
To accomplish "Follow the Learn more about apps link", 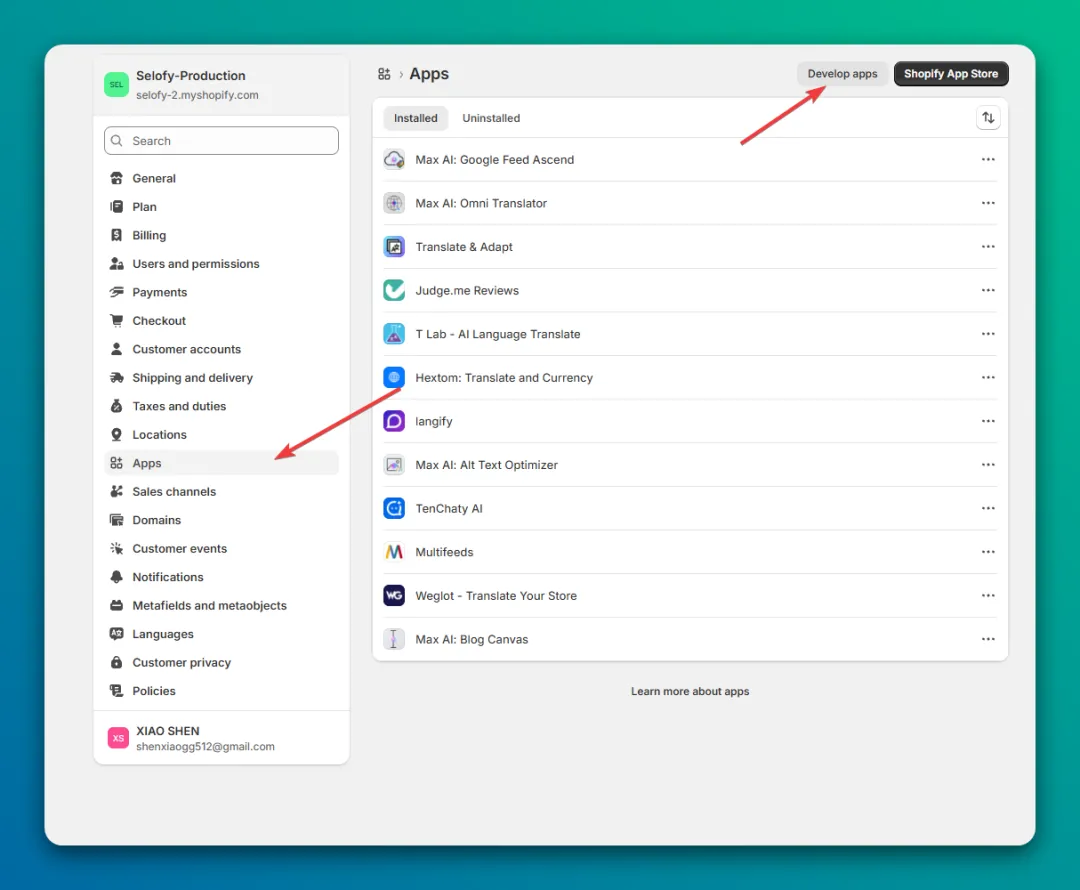I will pyautogui.click(x=689, y=691).
